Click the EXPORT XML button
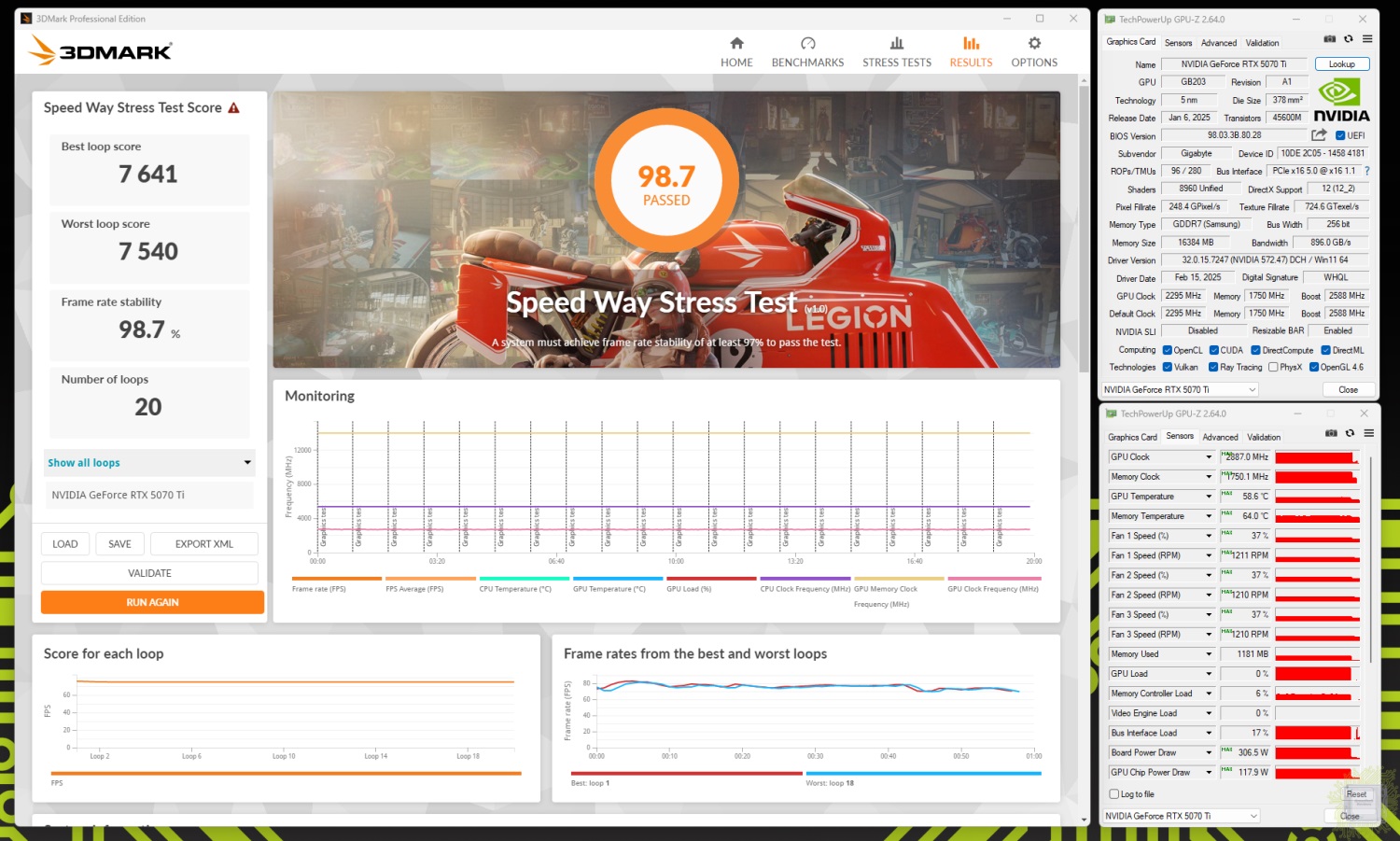This screenshot has width=1400, height=841. tap(204, 544)
